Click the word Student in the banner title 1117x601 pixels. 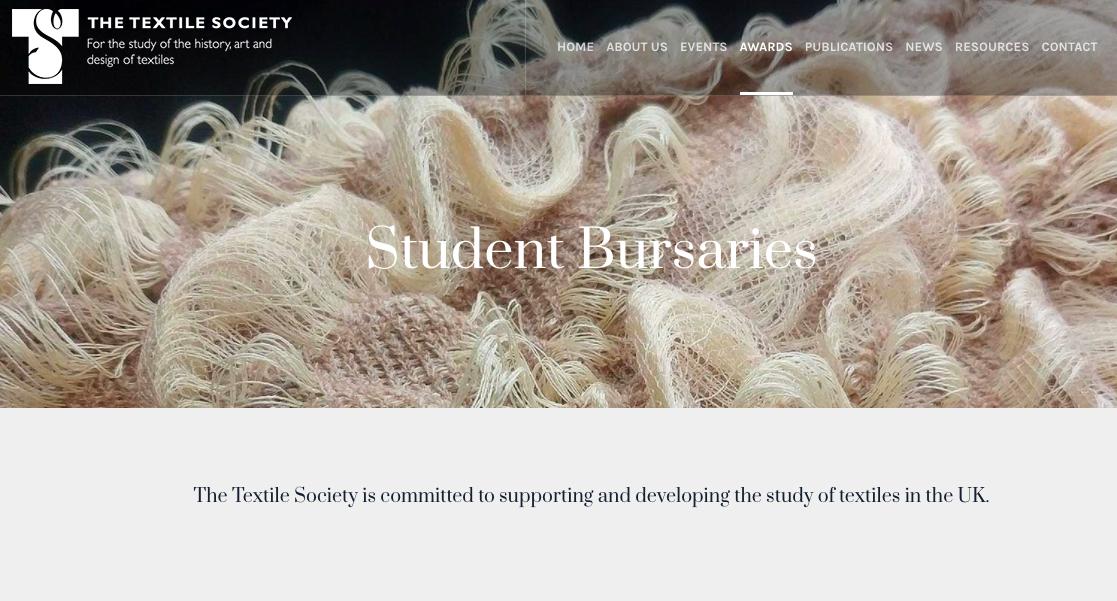[x=465, y=249]
